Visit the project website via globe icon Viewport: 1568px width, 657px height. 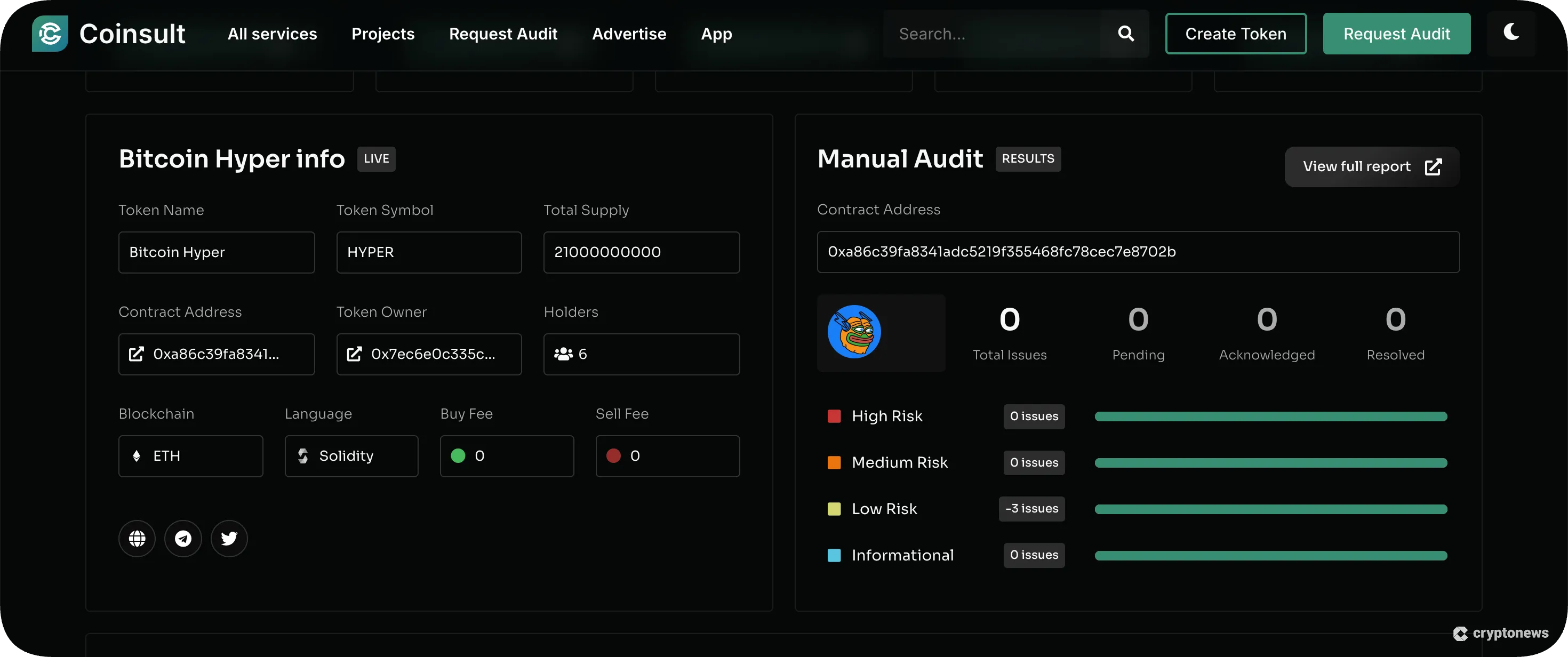[137, 538]
